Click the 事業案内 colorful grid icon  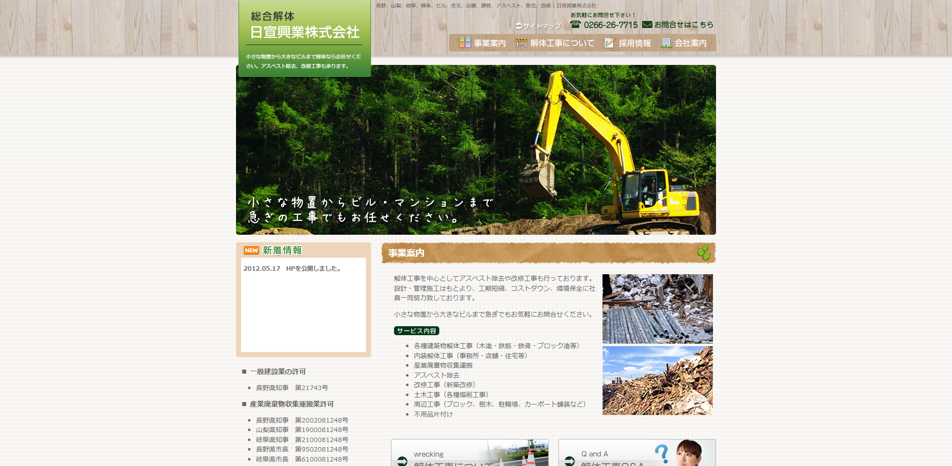click(x=464, y=43)
